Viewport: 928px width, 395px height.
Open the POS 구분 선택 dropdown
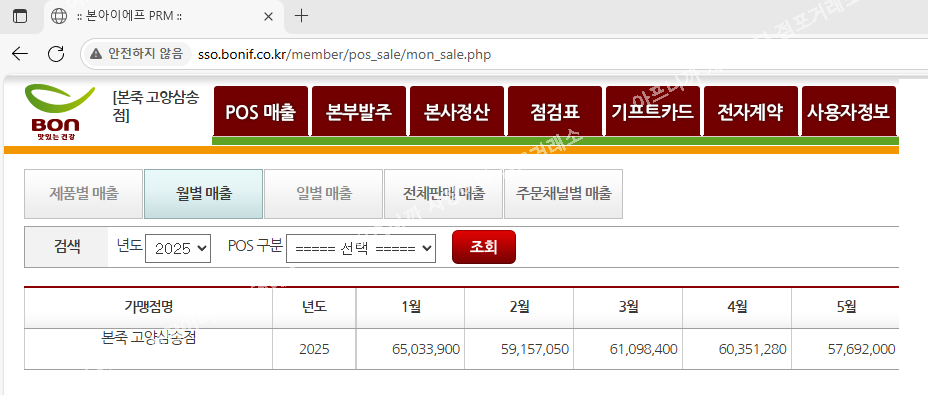(x=361, y=248)
